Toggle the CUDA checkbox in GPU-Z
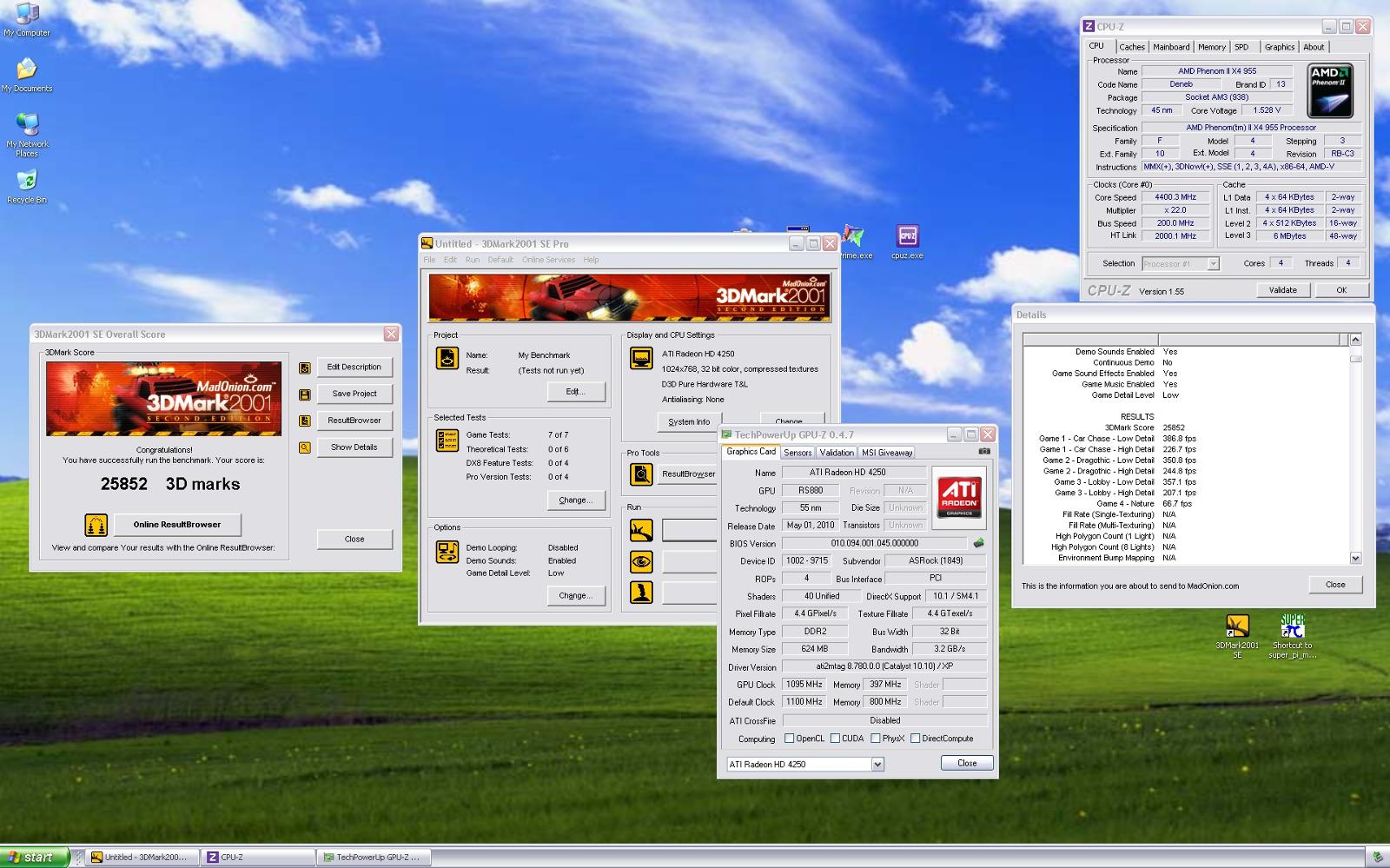The image size is (1390, 868). [835, 739]
